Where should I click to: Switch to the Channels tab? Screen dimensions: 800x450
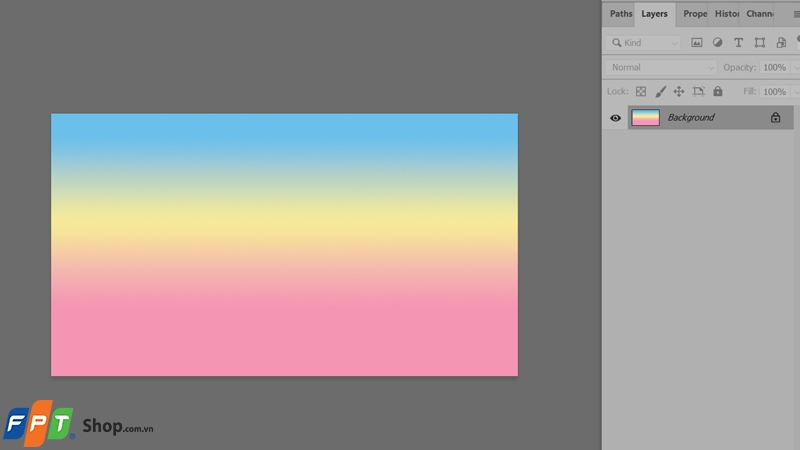(x=759, y=14)
